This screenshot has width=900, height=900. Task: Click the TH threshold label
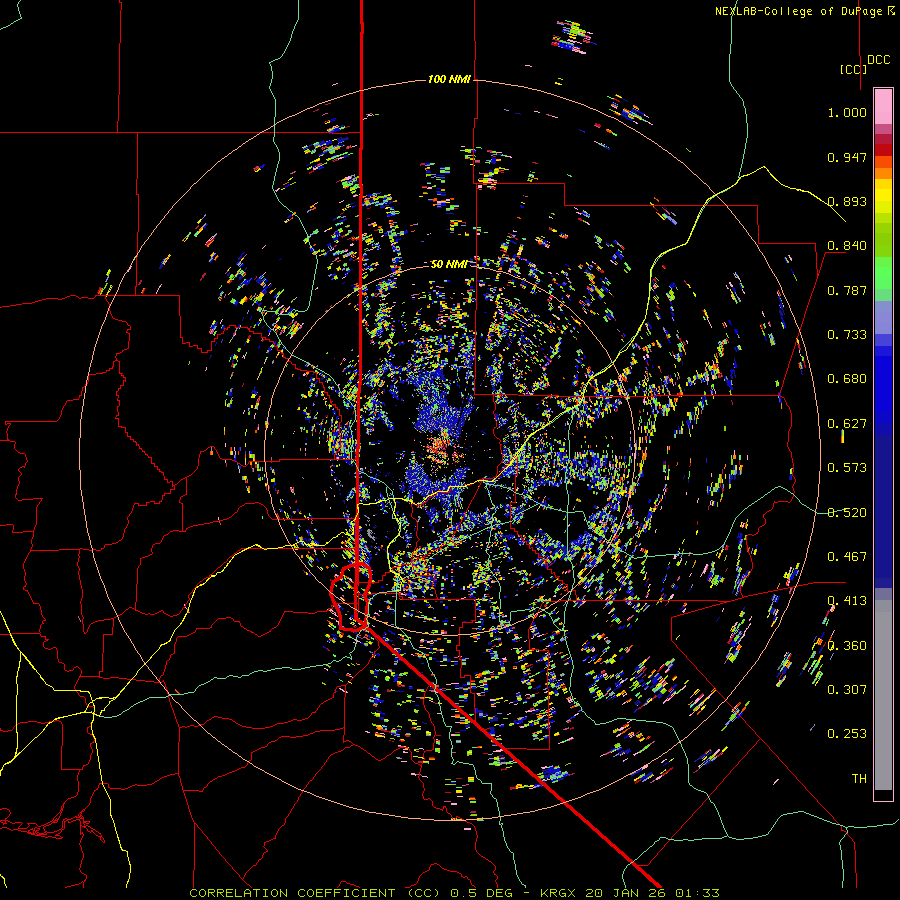pyautogui.click(x=859, y=779)
